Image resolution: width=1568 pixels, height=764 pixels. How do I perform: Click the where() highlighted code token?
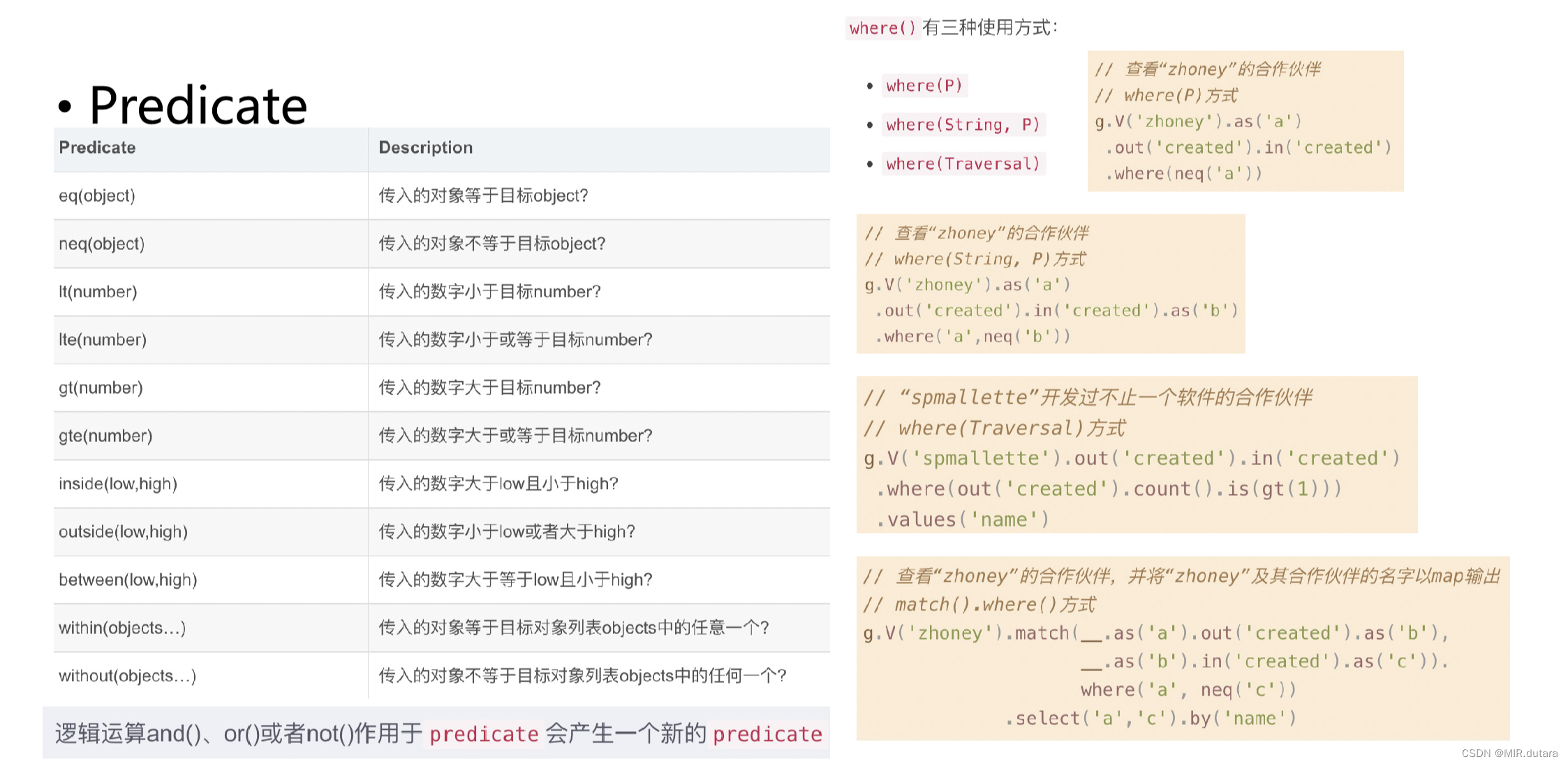(x=882, y=29)
